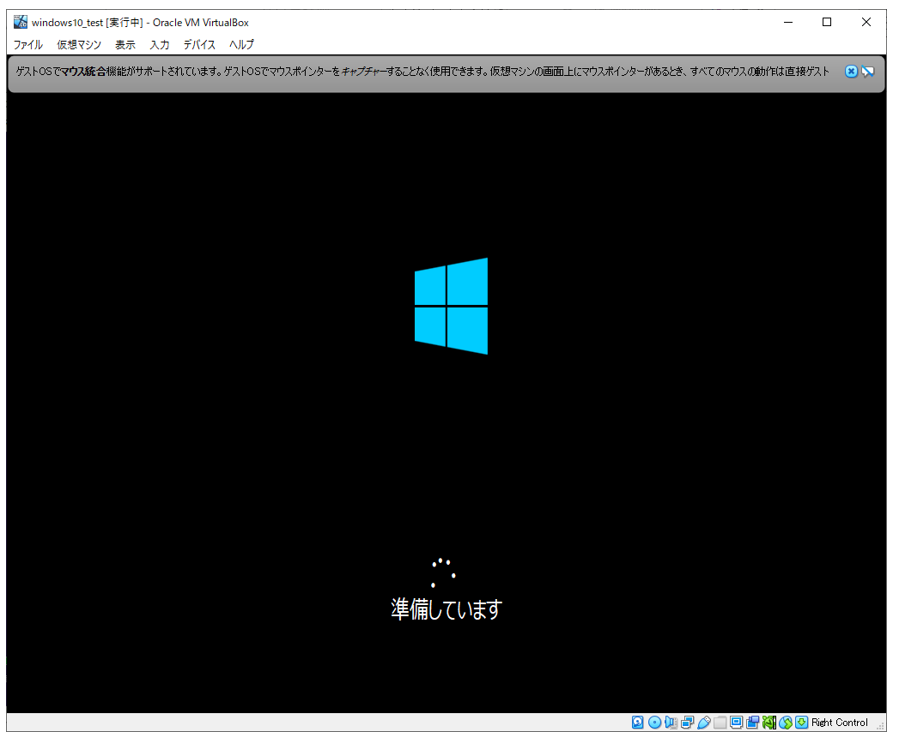
Task: Click the 準備しています text in the guest screen
Action: click(446, 609)
